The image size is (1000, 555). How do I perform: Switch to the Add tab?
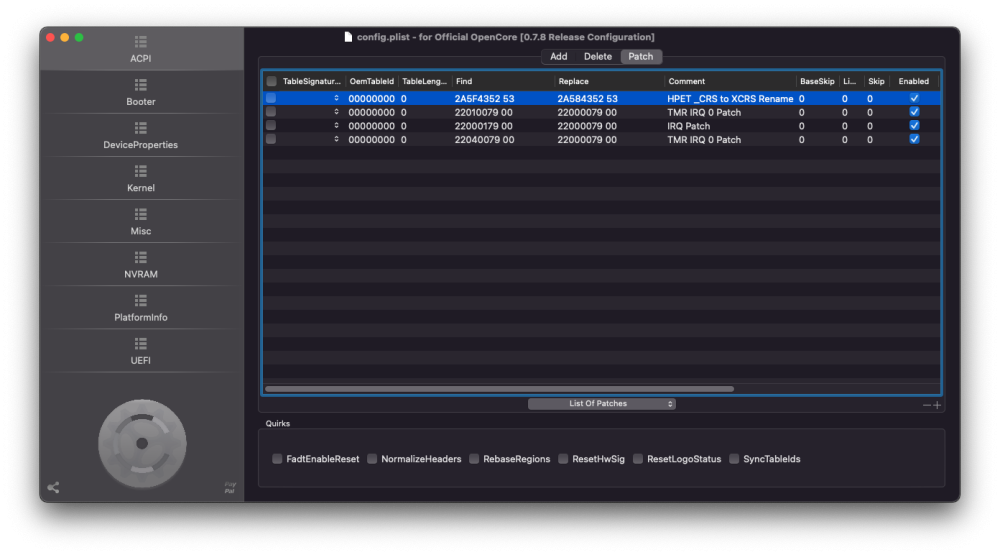pyautogui.click(x=559, y=56)
